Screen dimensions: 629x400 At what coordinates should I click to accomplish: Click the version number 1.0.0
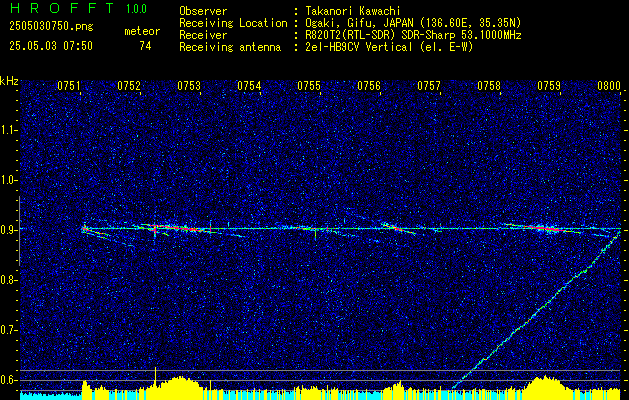(136, 9)
